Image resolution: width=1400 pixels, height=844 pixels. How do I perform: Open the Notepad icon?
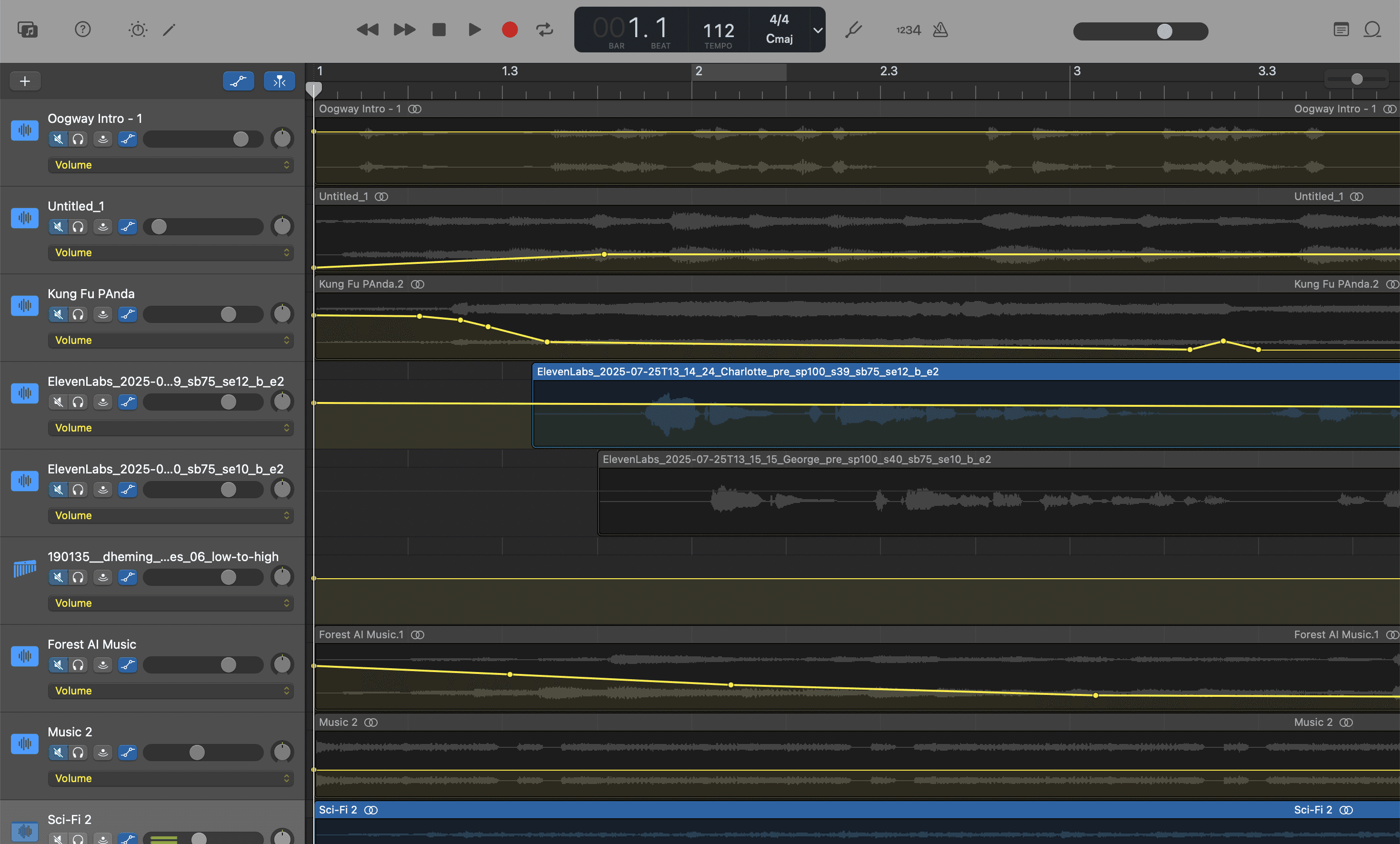click(x=1341, y=30)
